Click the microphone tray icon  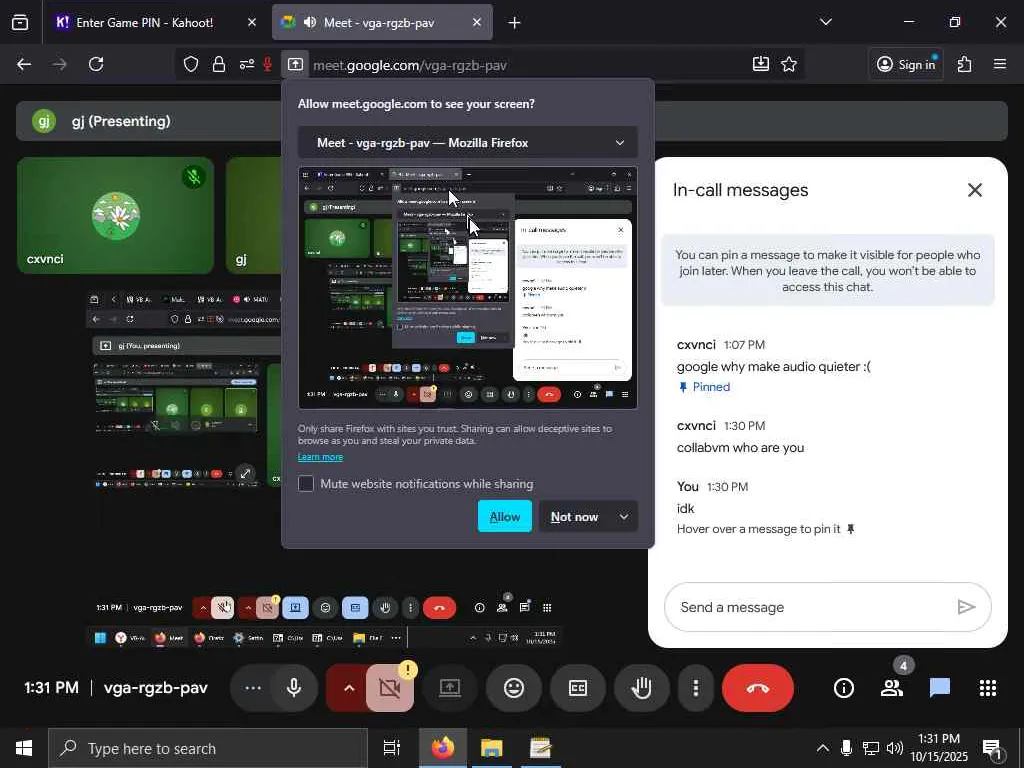coord(846,748)
